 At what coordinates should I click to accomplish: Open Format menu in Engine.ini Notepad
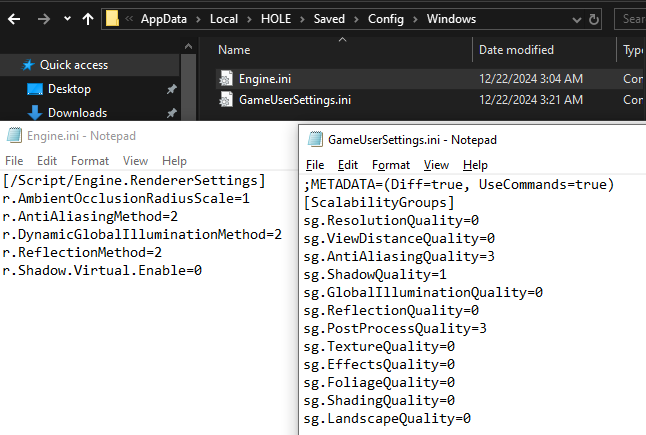coord(90,161)
